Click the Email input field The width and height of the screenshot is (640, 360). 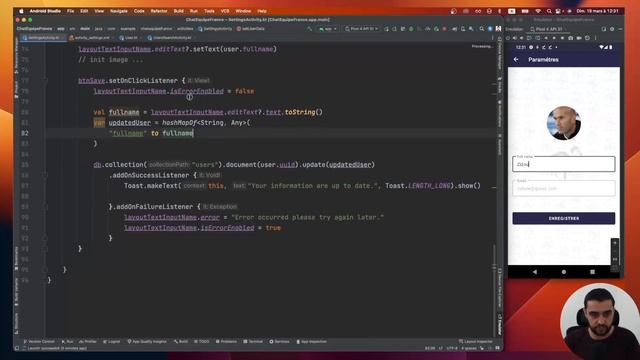tap(564, 188)
